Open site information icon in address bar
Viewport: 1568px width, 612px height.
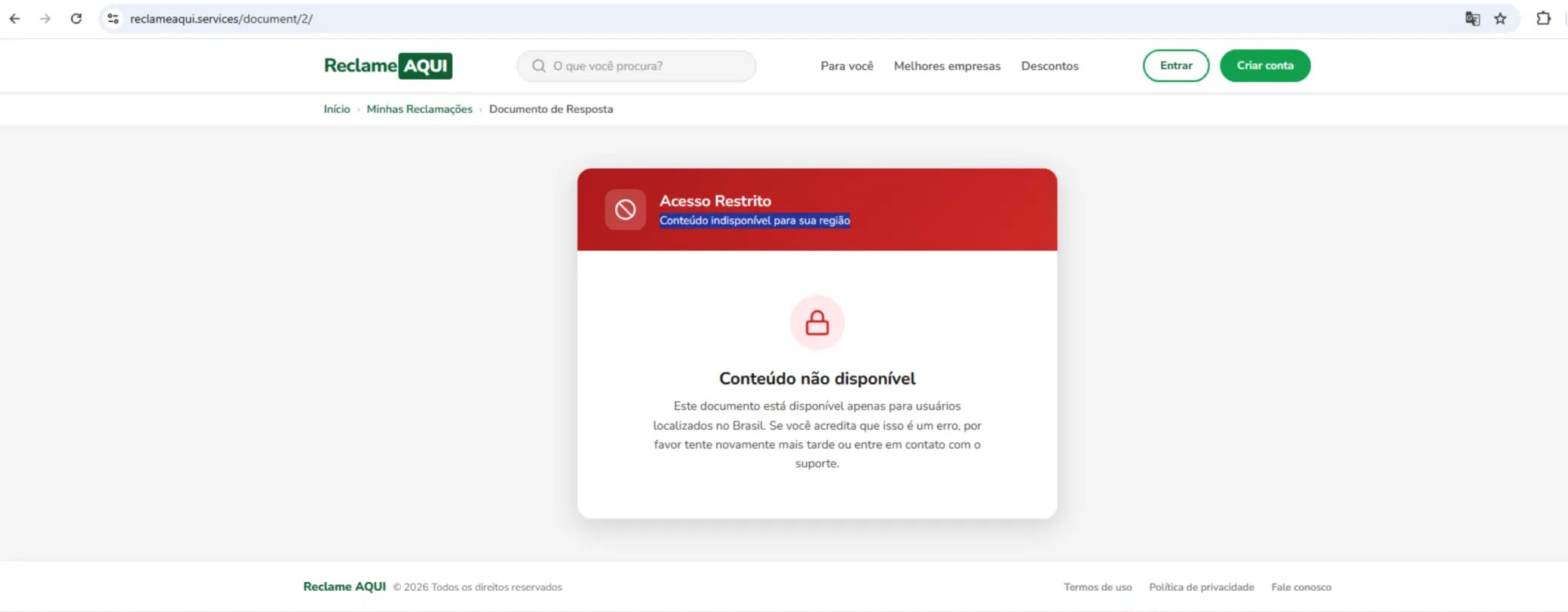click(113, 19)
